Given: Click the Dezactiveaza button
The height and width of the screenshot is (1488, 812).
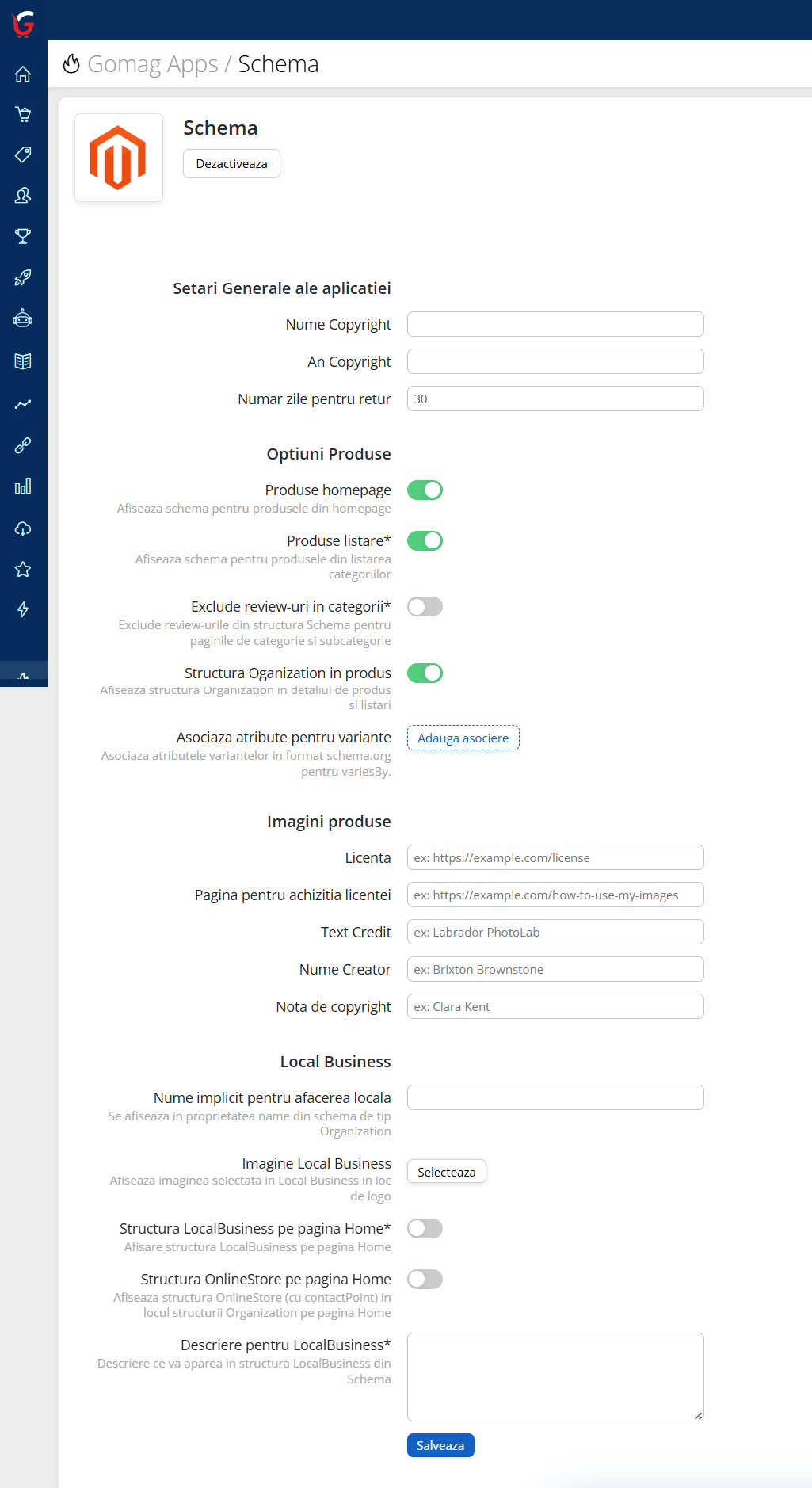Looking at the screenshot, I should point(231,164).
